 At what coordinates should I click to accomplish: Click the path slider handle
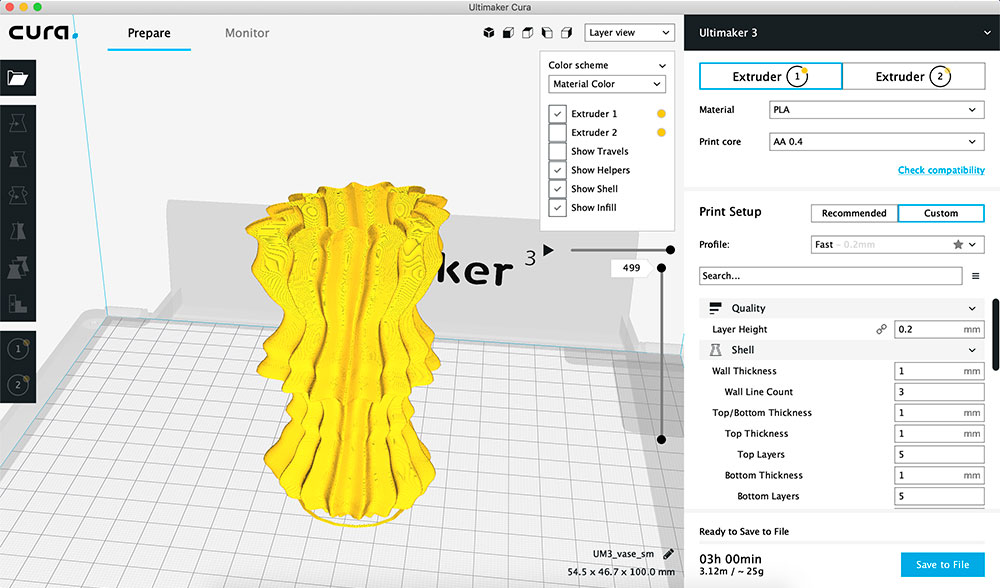click(x=670, y=250)
